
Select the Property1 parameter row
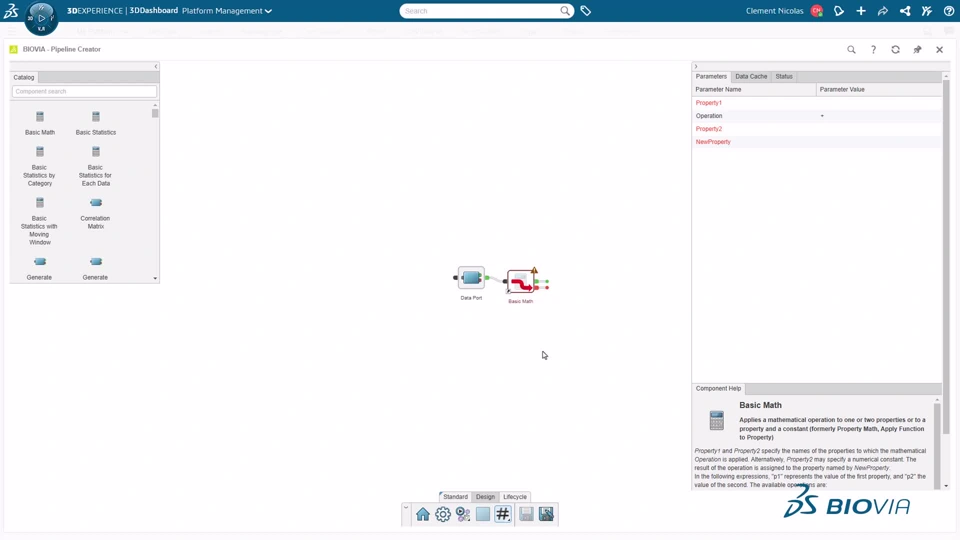tap(817, 103)
